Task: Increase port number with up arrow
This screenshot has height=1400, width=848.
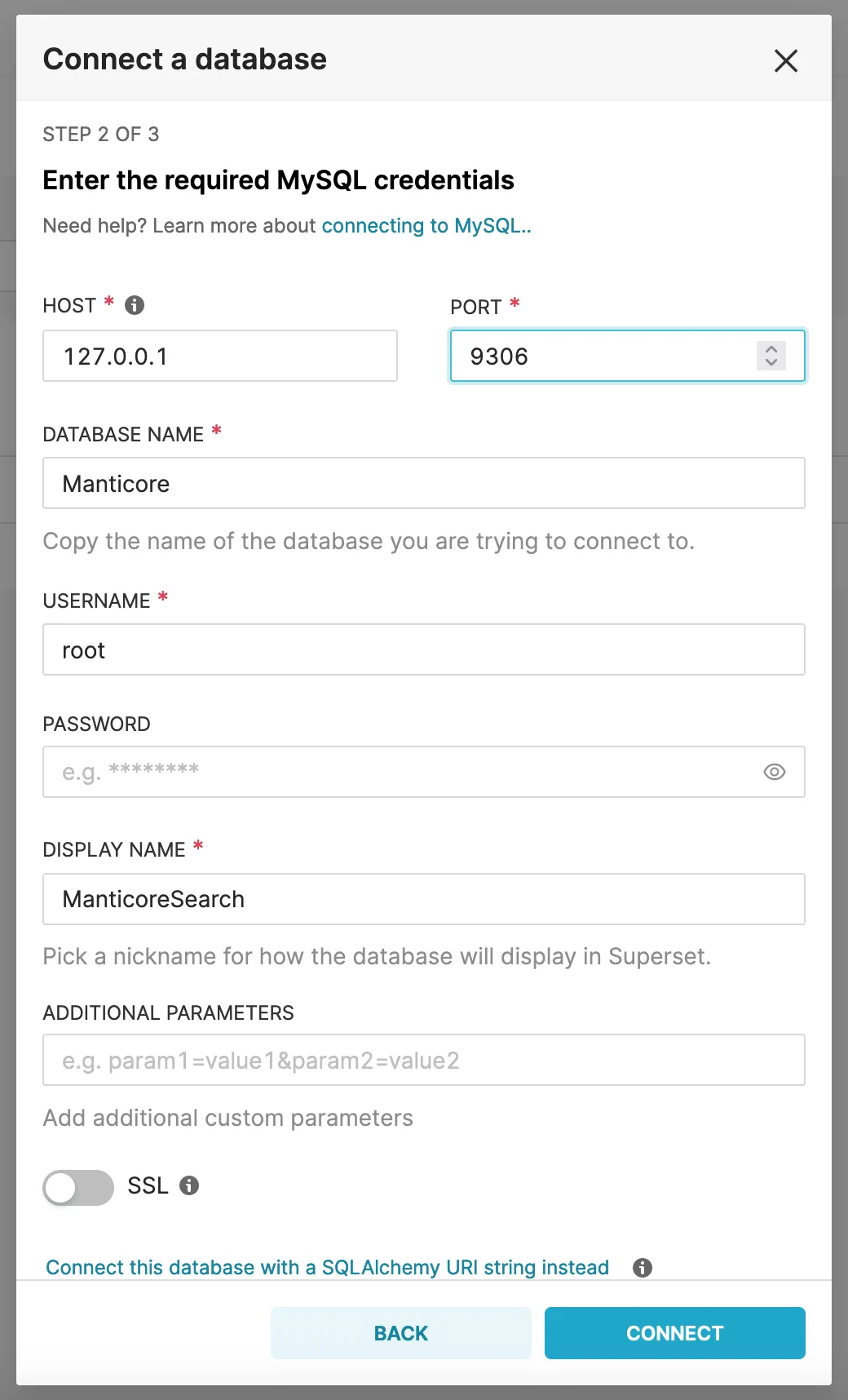Action: pyautogui.click(x=771, y=348)
